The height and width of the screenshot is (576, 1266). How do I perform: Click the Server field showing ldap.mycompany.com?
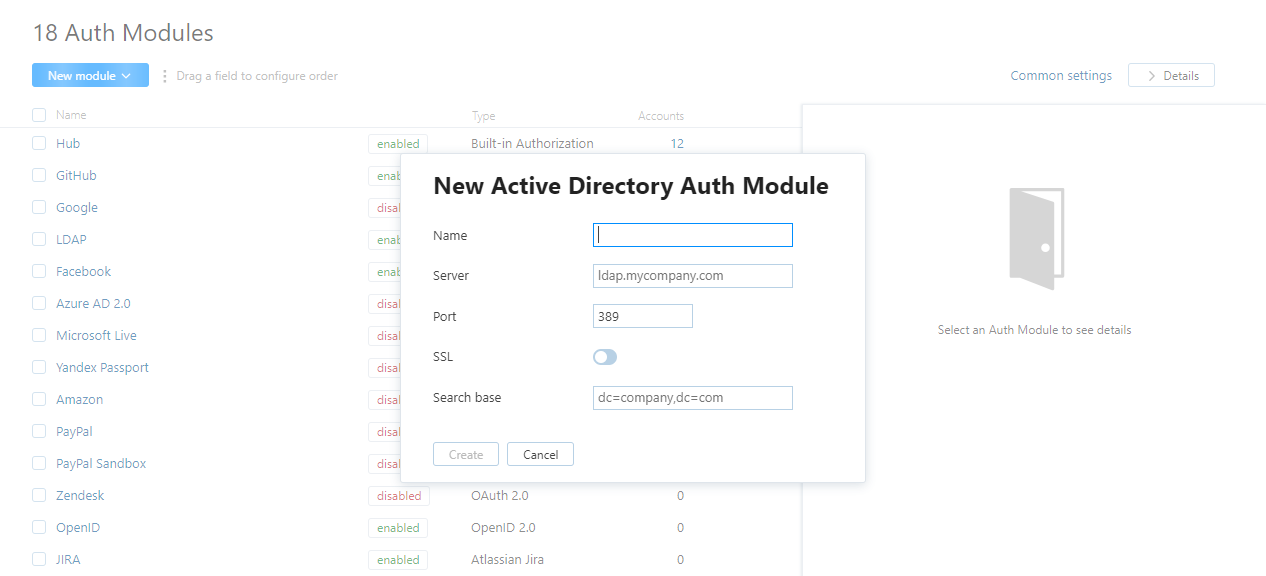click(x=692, y=275)
